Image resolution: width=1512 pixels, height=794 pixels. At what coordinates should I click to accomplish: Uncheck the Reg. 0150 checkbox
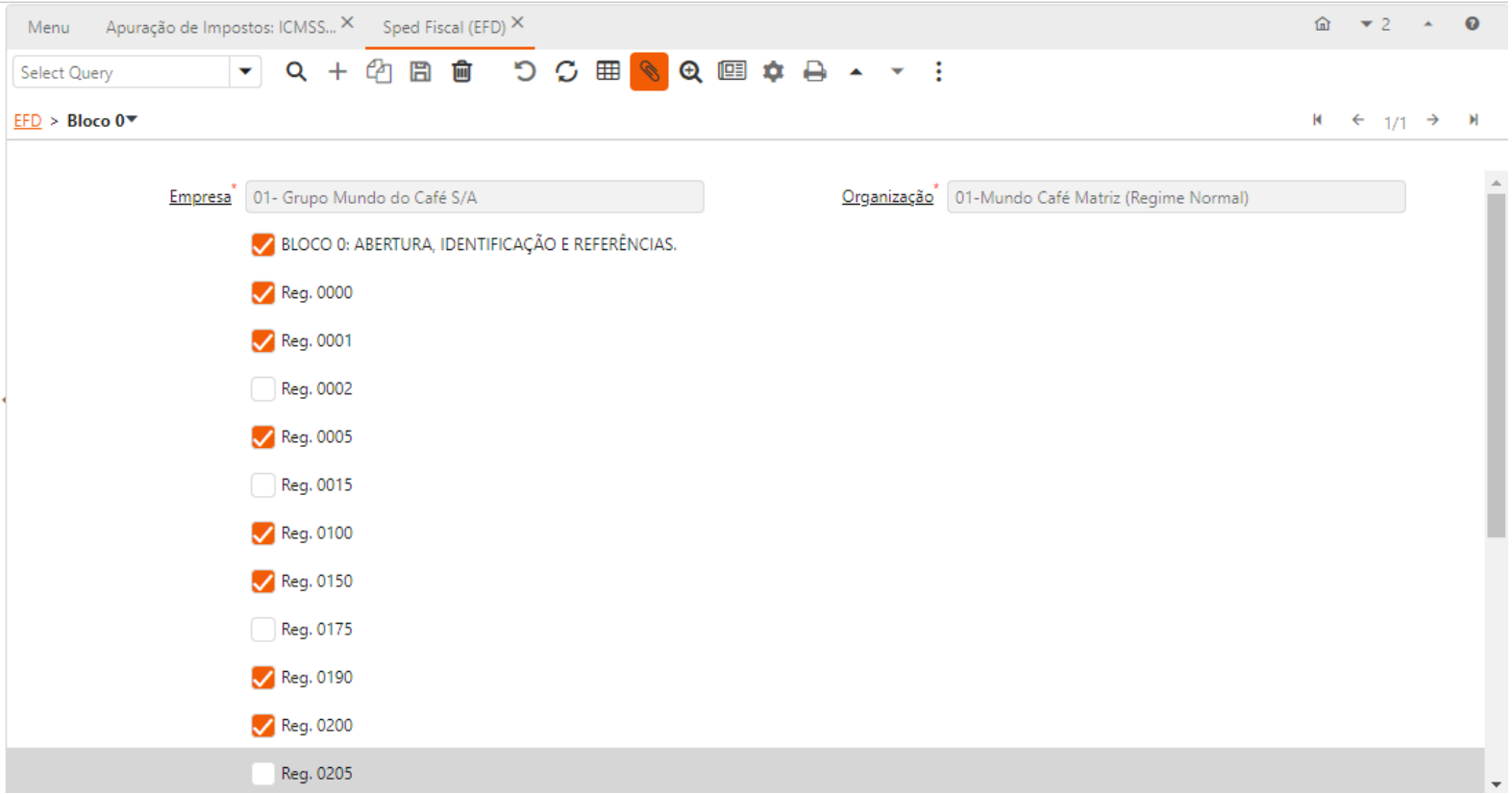coord(262,582)
